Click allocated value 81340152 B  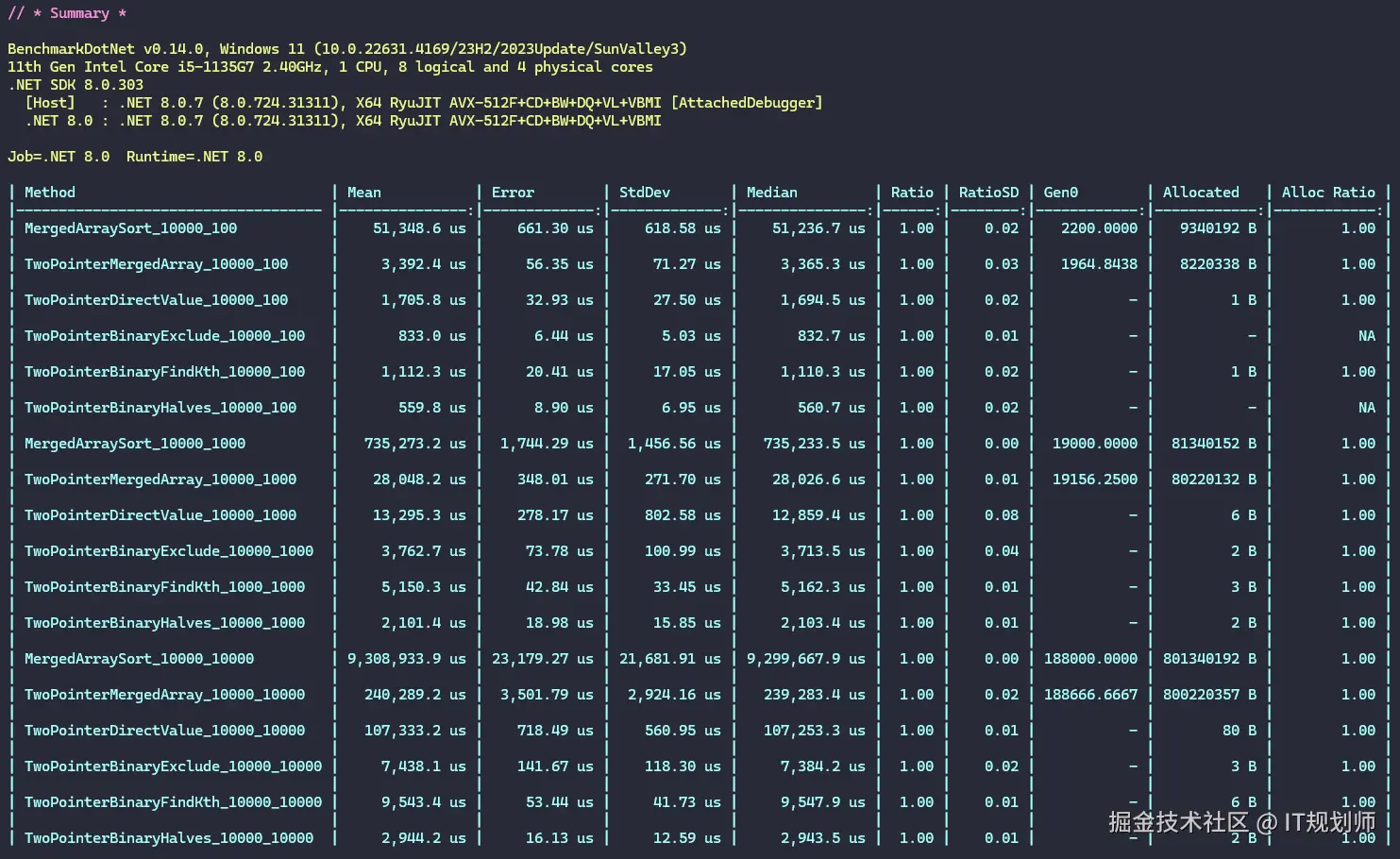[x=1214, y=444]
